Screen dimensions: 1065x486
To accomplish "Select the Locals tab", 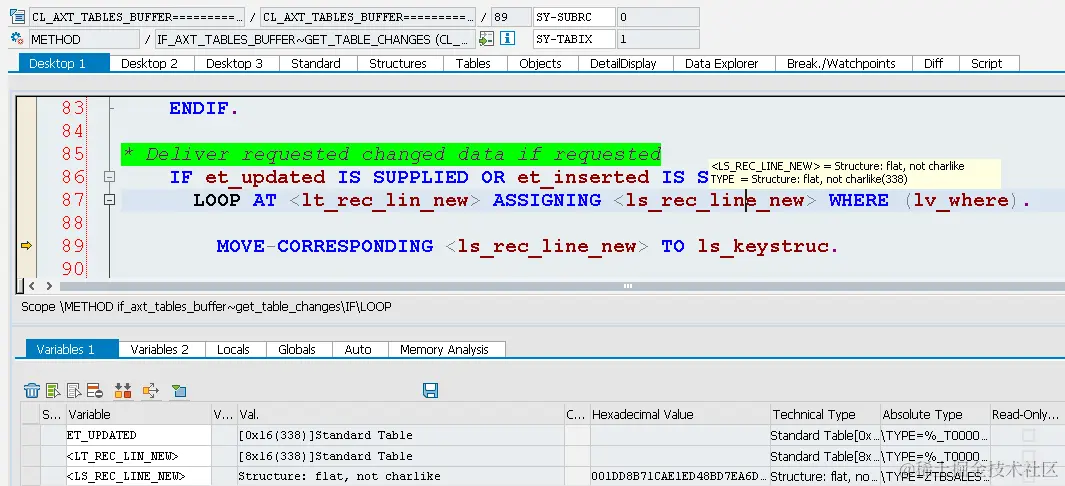I will coord(234,350).
